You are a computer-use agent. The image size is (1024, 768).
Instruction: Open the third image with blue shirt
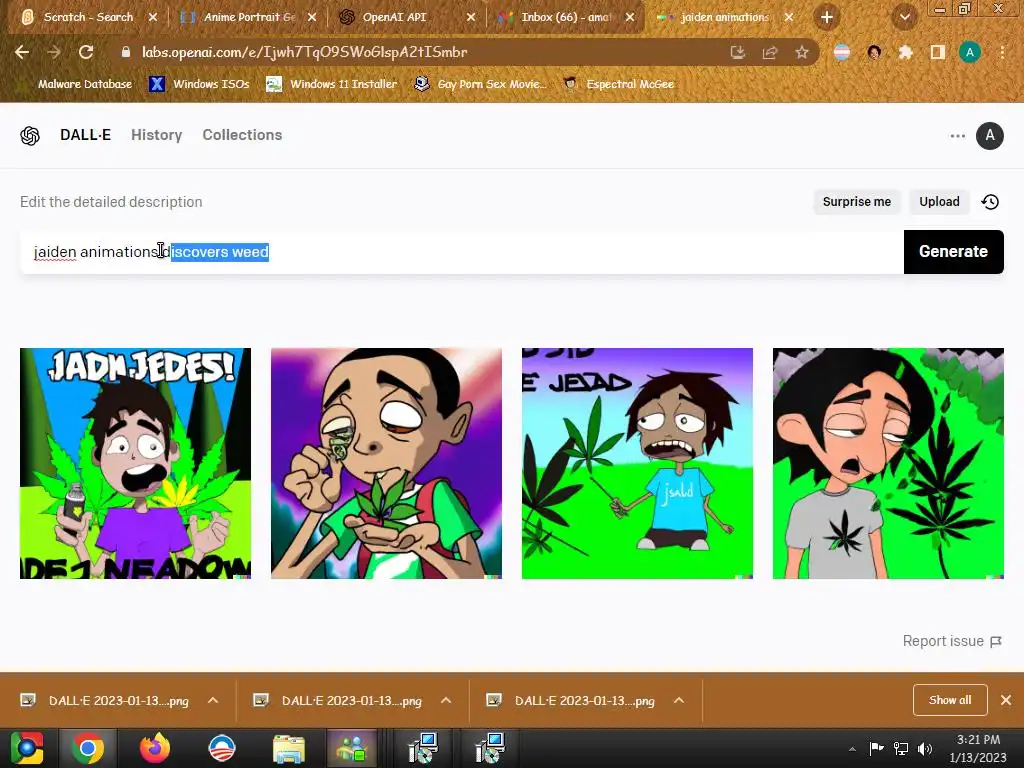(x=637, y=463)
